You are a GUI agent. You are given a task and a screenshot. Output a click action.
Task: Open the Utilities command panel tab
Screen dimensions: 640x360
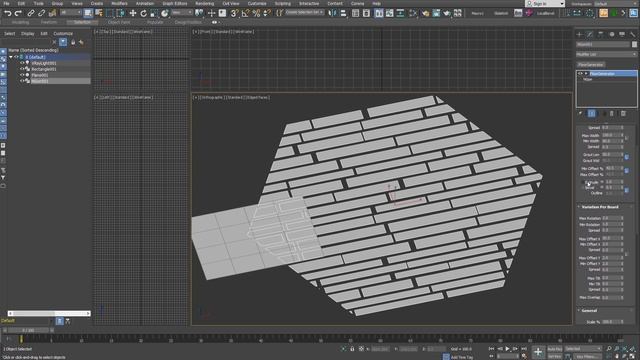point(633,34)
